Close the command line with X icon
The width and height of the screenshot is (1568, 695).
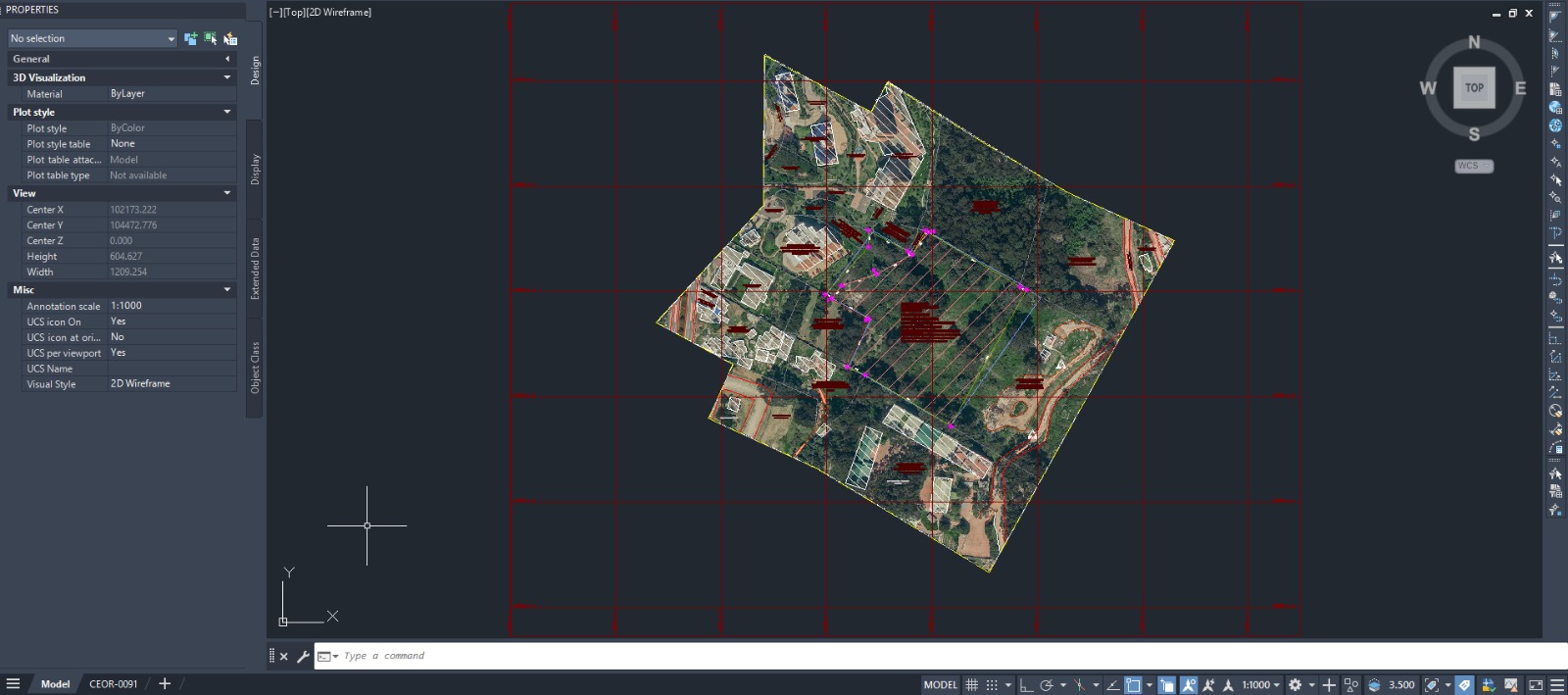284,657
